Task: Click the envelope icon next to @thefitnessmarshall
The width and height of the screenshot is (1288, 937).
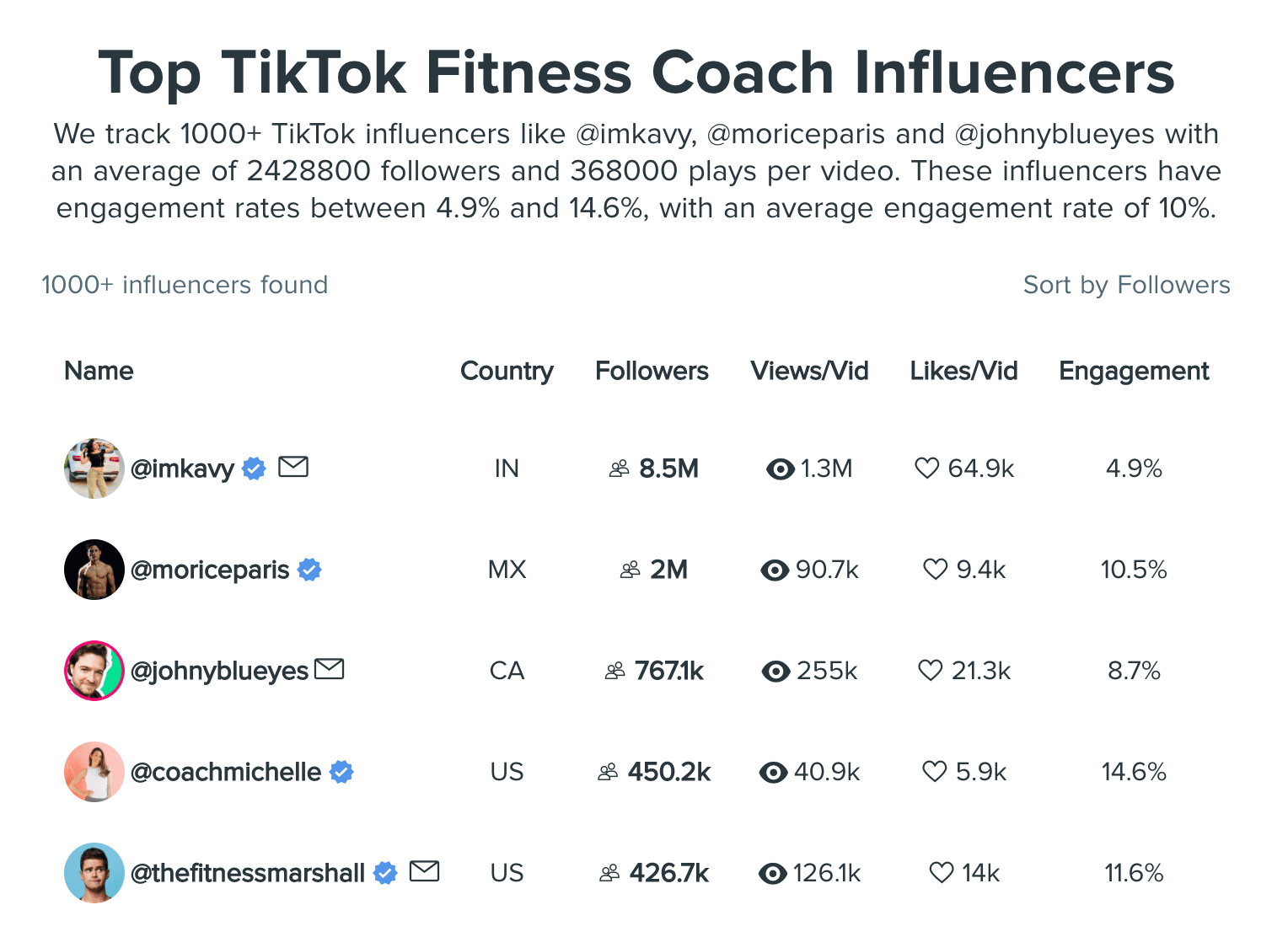Action: (x=425, y=871)
